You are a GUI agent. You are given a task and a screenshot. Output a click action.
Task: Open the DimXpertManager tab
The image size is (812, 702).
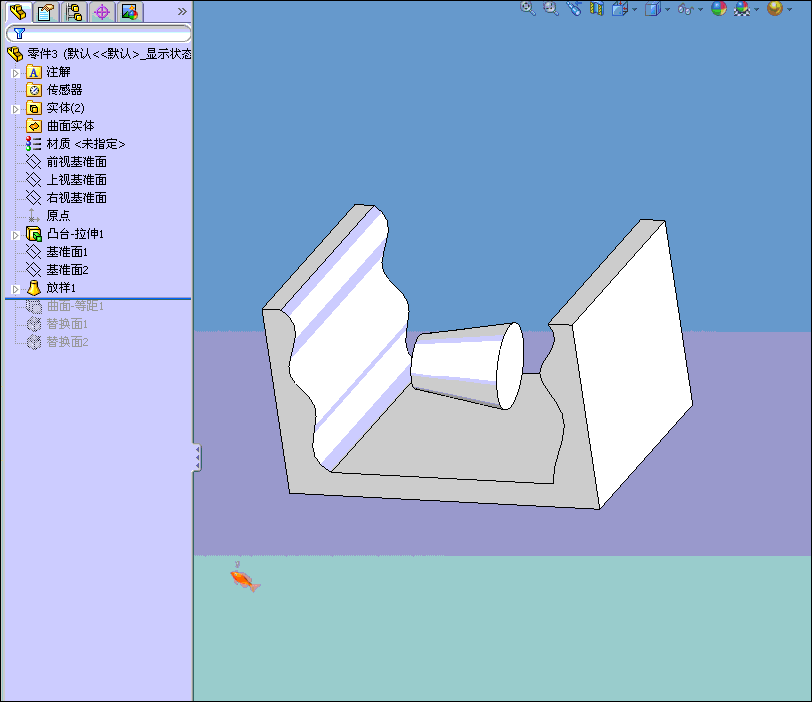tap(102, 12)
